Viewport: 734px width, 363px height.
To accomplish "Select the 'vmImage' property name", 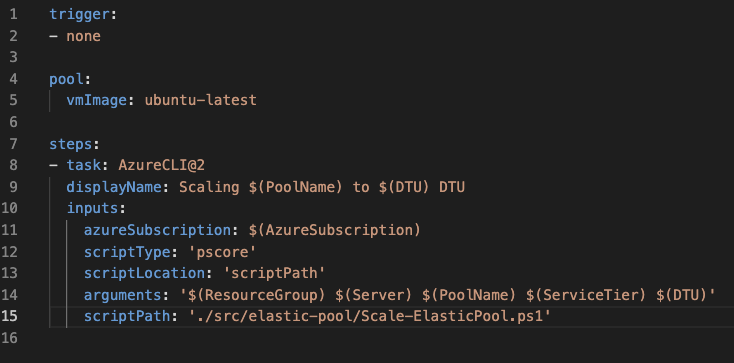I will (x=96, y=100).
